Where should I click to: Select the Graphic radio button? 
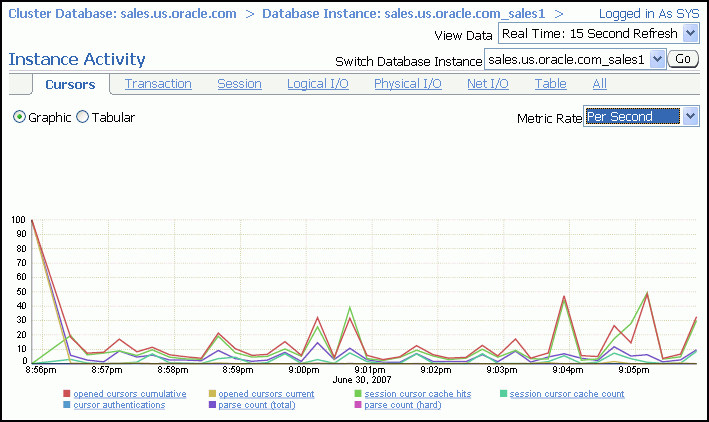tap(20, 118)
